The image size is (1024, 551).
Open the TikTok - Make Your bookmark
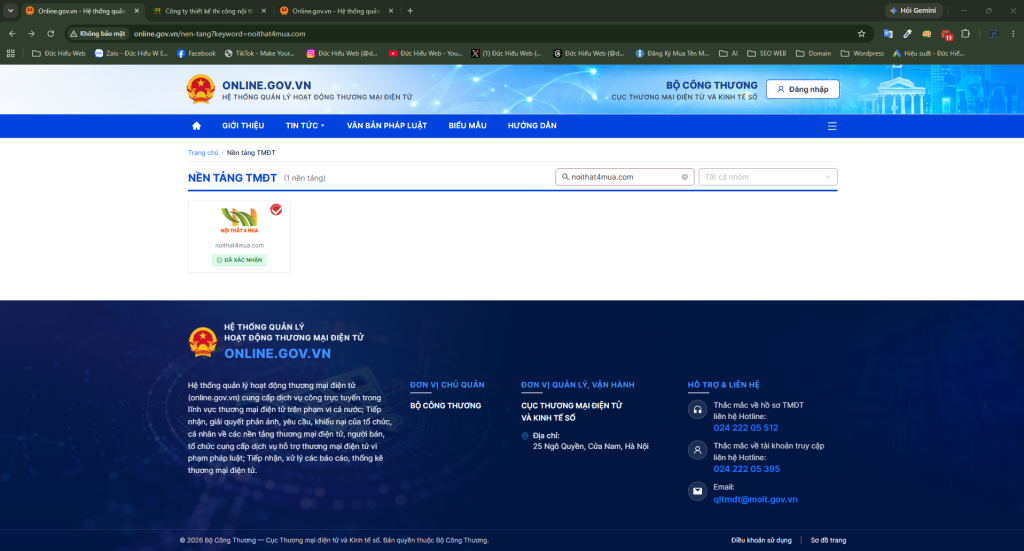(260, 54)
